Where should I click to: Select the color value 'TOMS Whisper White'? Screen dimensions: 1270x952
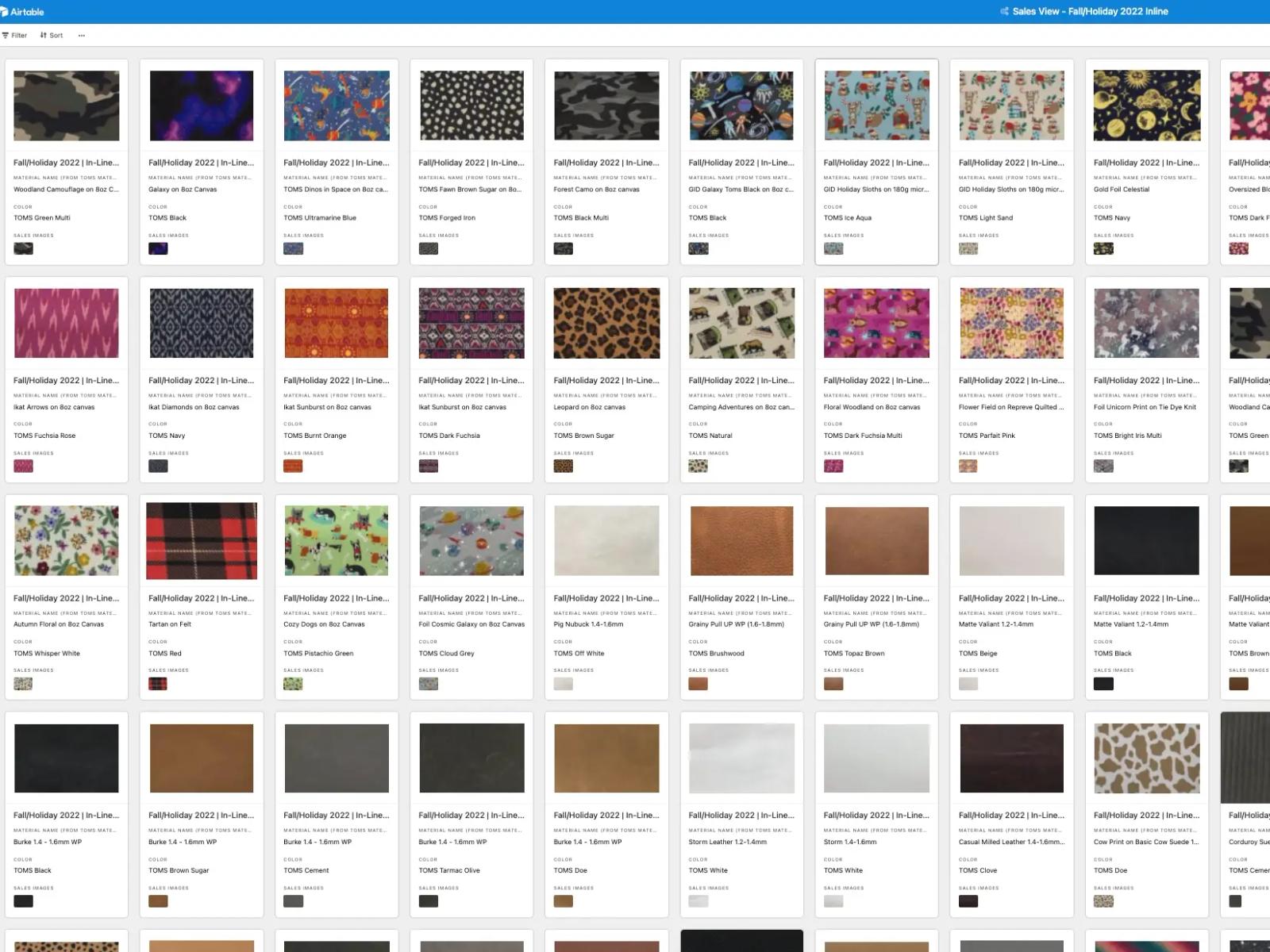coord(47,654)
